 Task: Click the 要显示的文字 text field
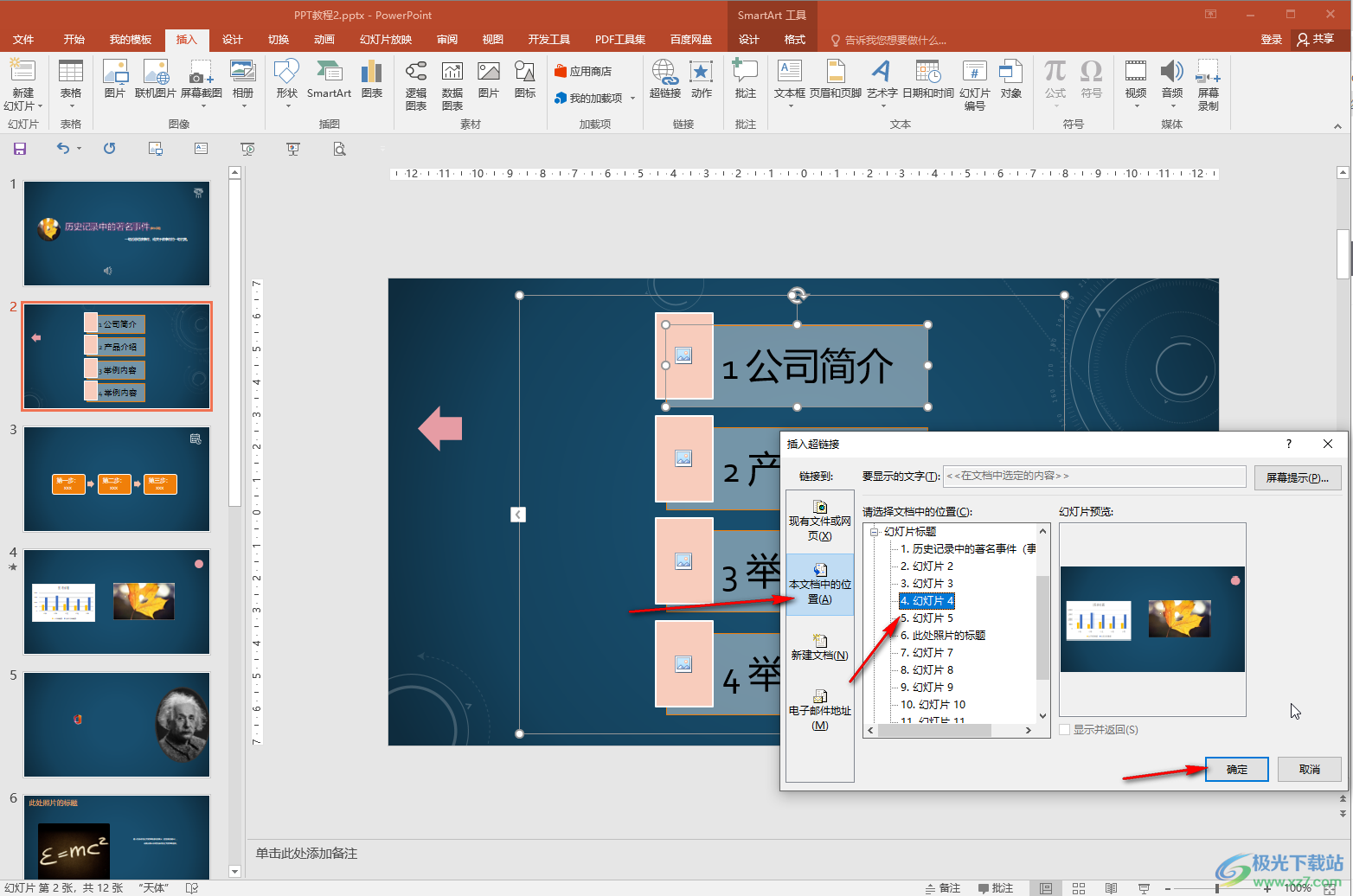(1094, 477)
